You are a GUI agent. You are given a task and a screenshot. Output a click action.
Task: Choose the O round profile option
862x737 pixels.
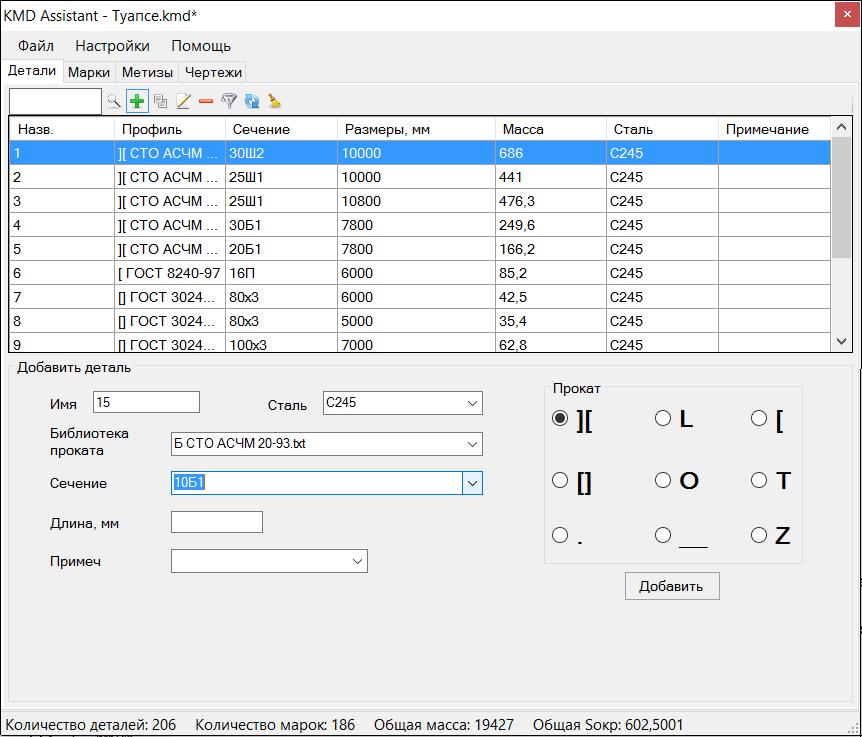coord(663,481)
